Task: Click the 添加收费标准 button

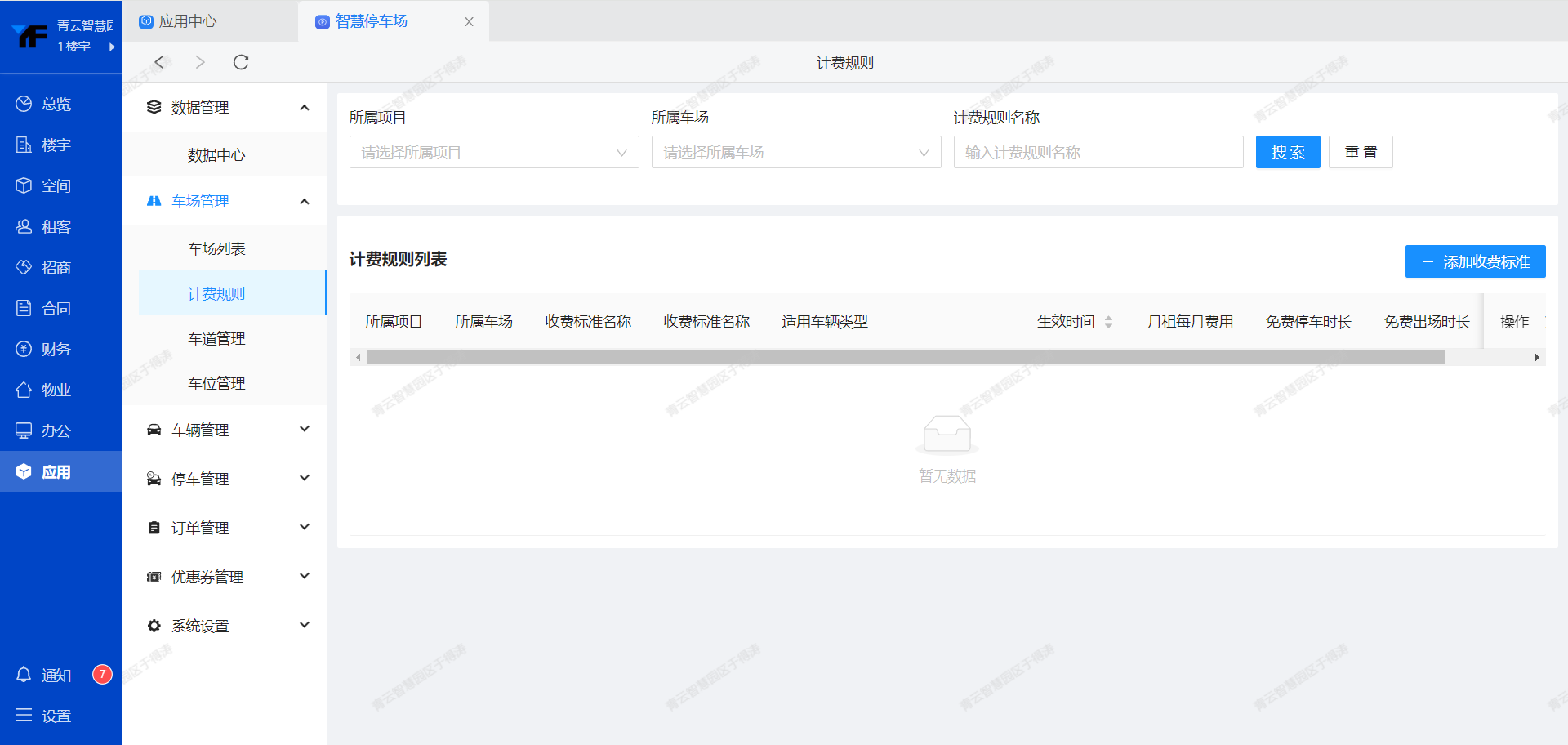Action: tap(1474, 261)
